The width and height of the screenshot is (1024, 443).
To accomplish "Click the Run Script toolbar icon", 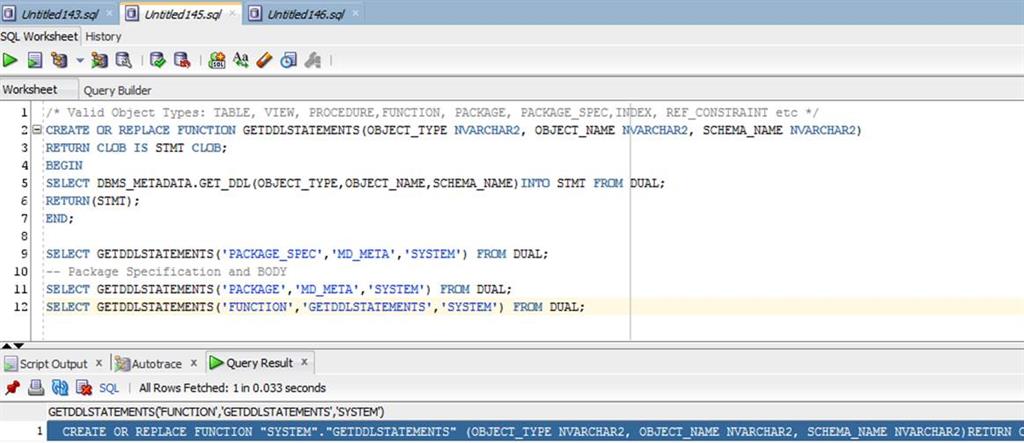I will coord(35,61).
